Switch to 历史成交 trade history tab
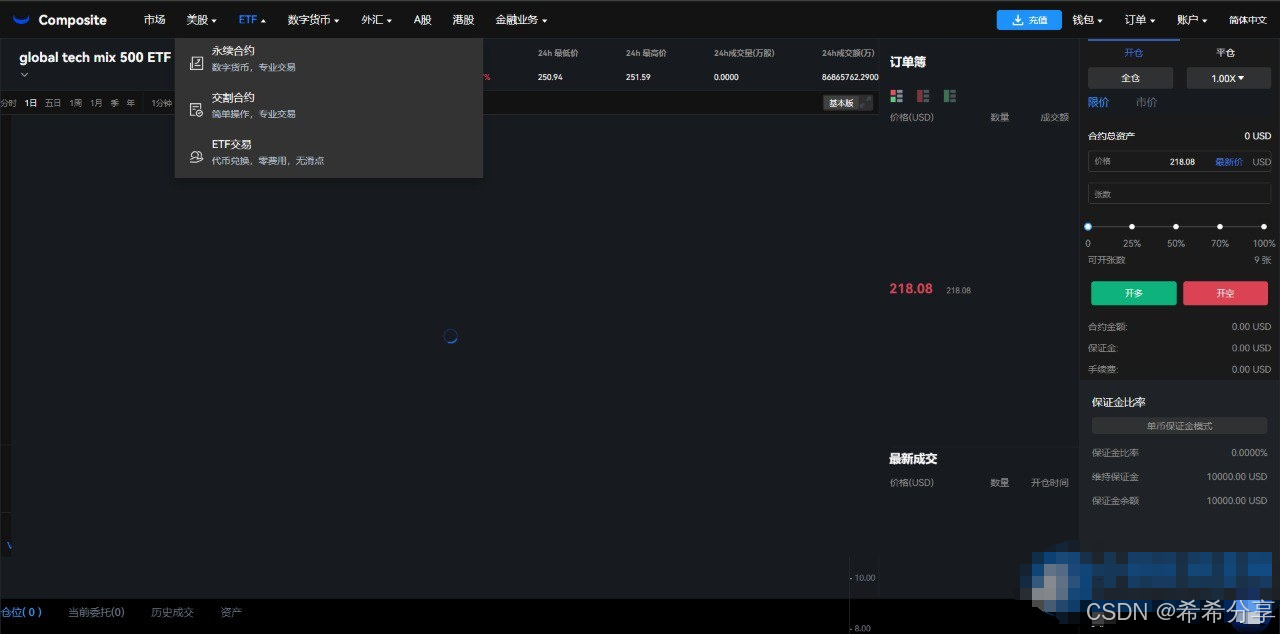 tap(172, 612)
